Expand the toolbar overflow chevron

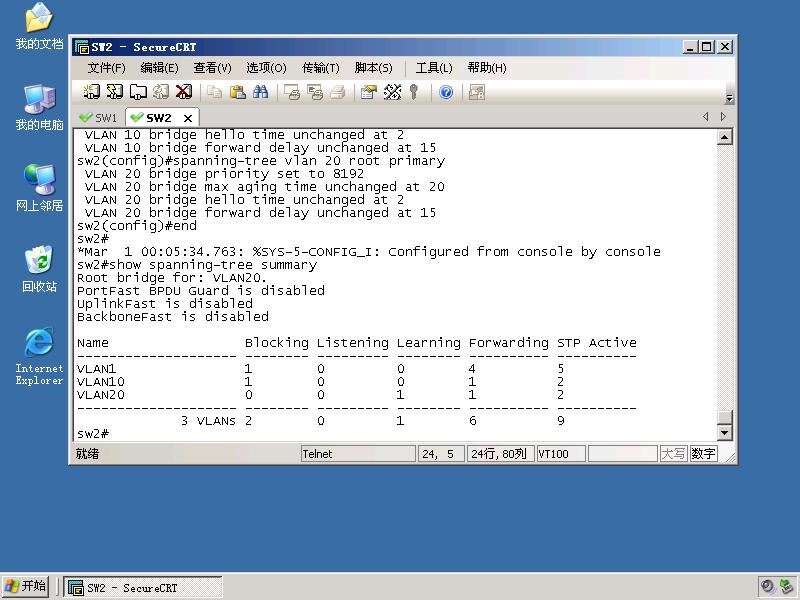click(729, 98)
